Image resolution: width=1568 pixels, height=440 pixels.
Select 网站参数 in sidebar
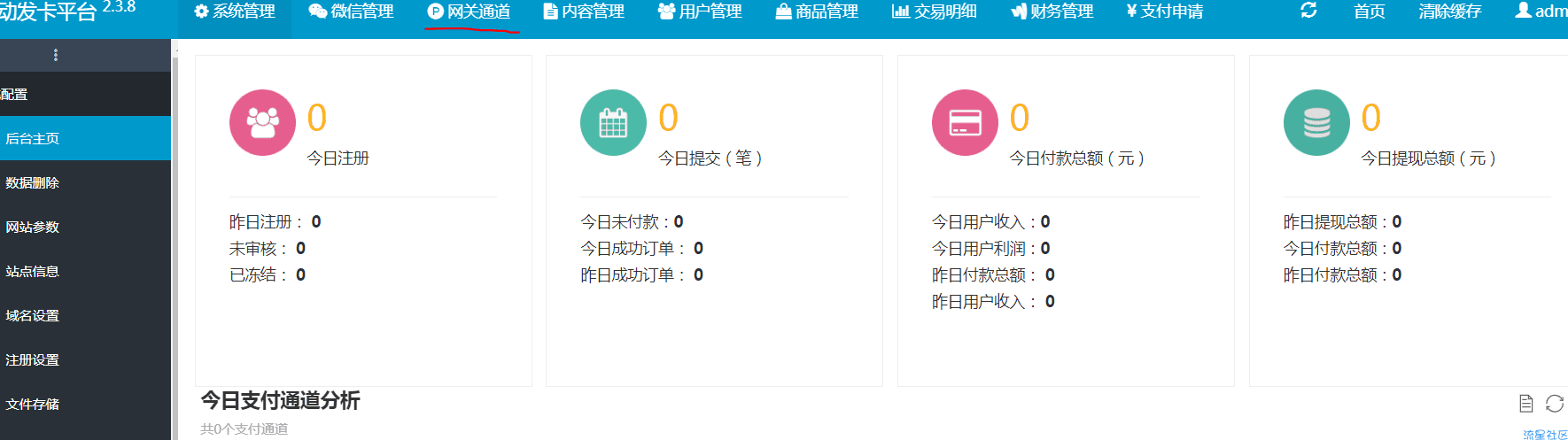(x=85, y=227)
